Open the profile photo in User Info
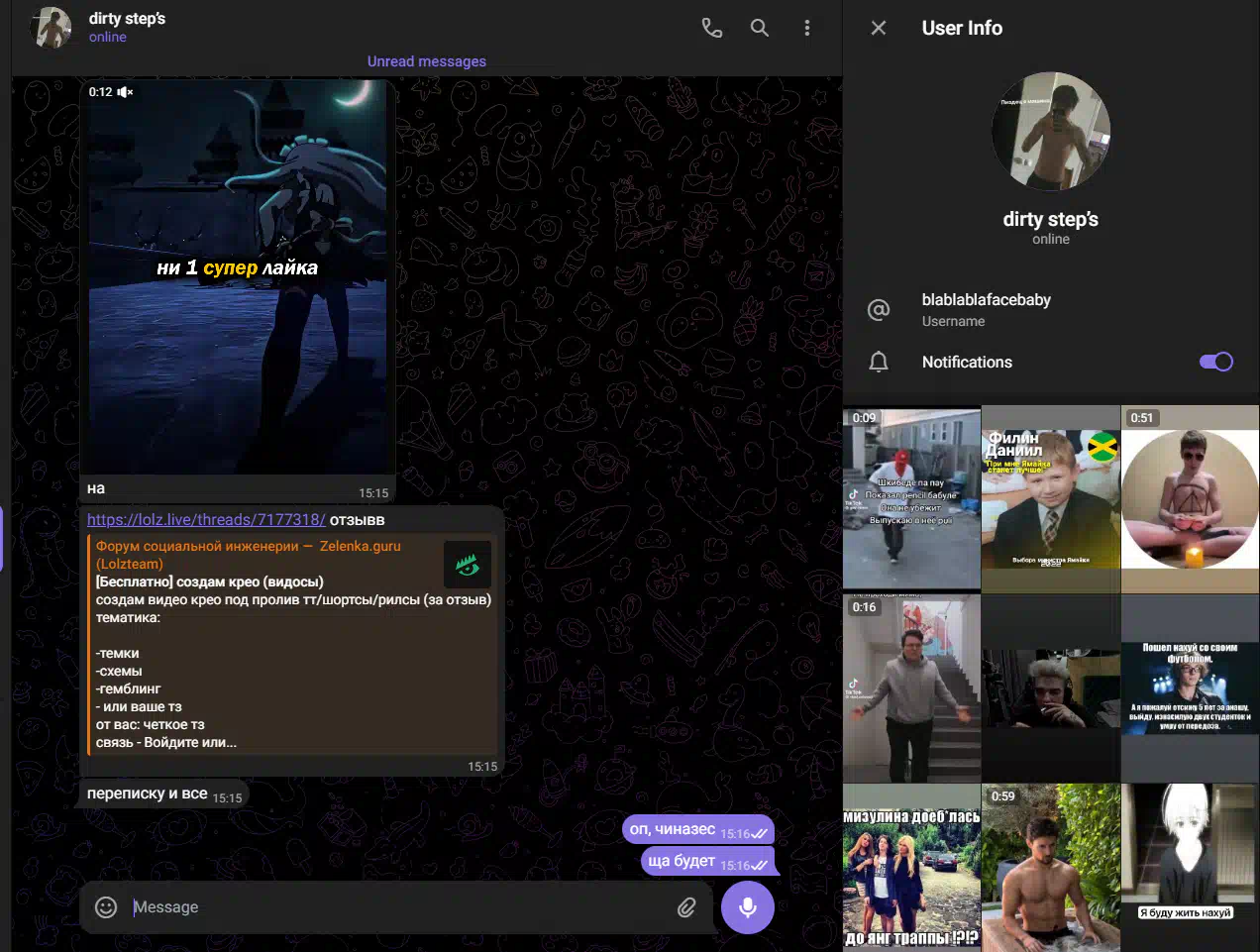This screenshot has height=952, width=1260. coord(1051,131)
